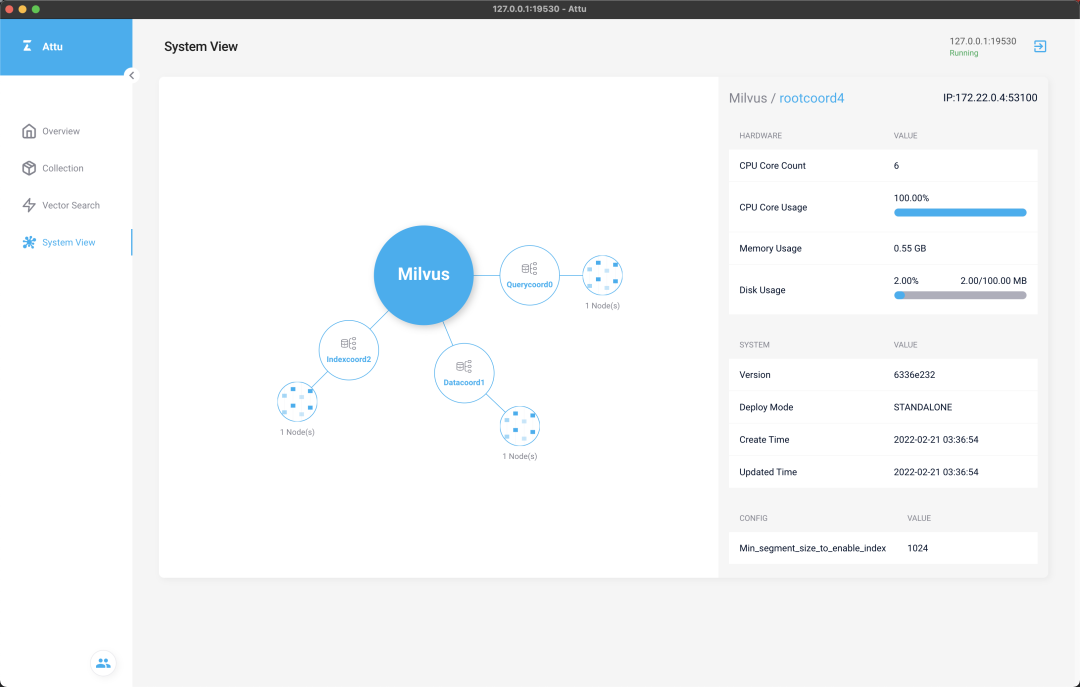Image resolution: width=1080 pixels, height=687 pixels.
Task: Click the config value 1024
Action: (917, 548)
